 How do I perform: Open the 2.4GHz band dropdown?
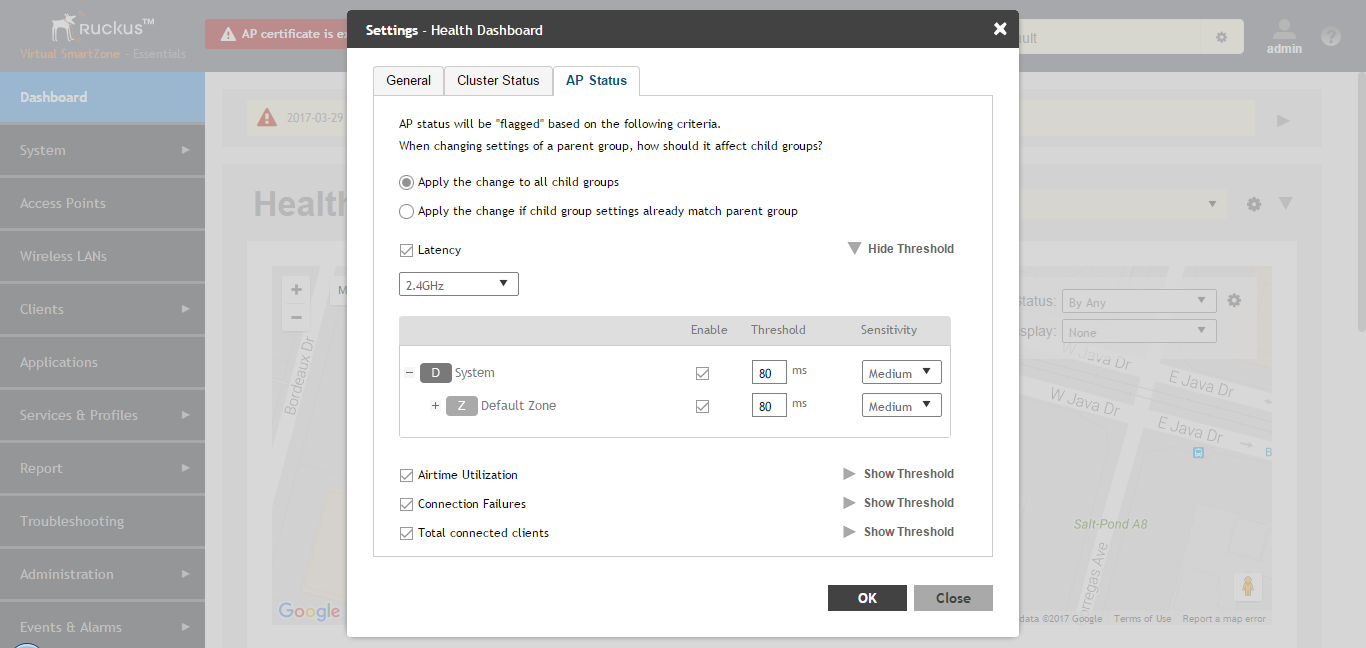(458, 285)
